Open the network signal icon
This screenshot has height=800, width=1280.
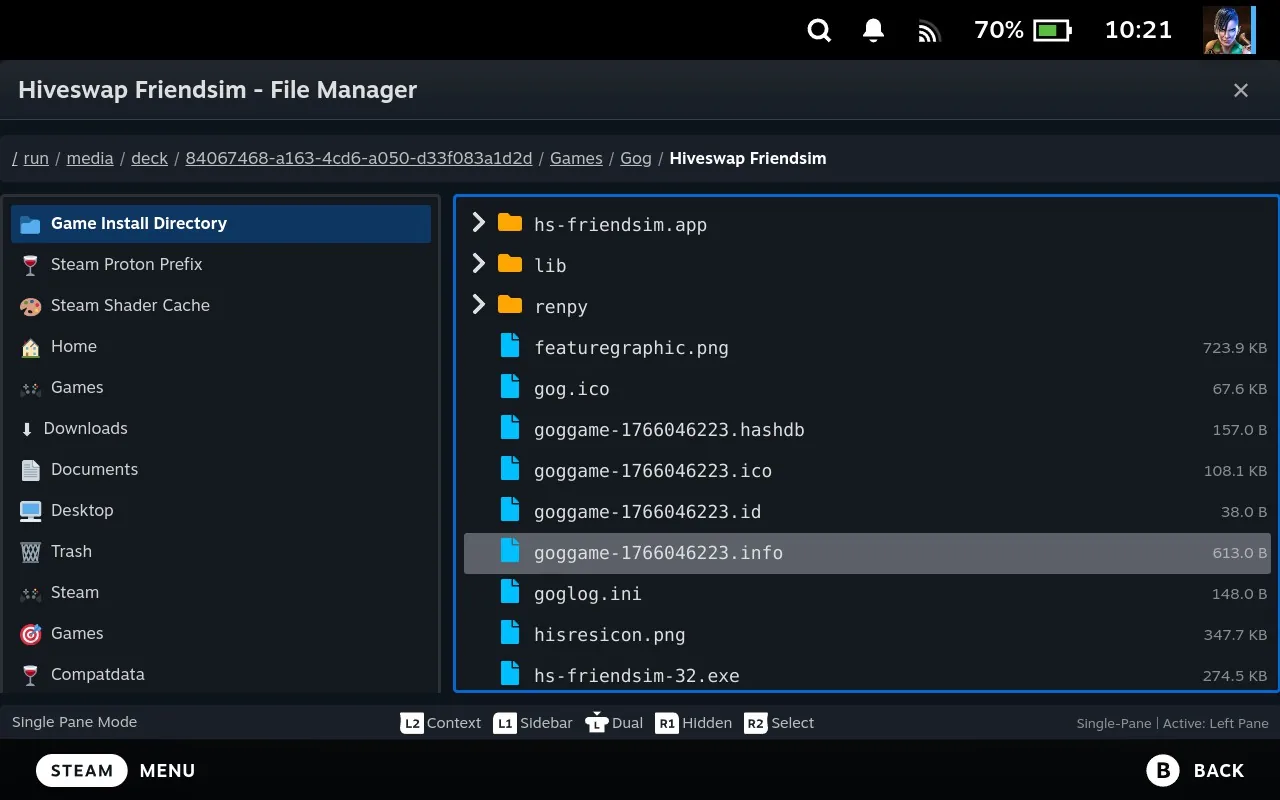[x=929, y=32]
